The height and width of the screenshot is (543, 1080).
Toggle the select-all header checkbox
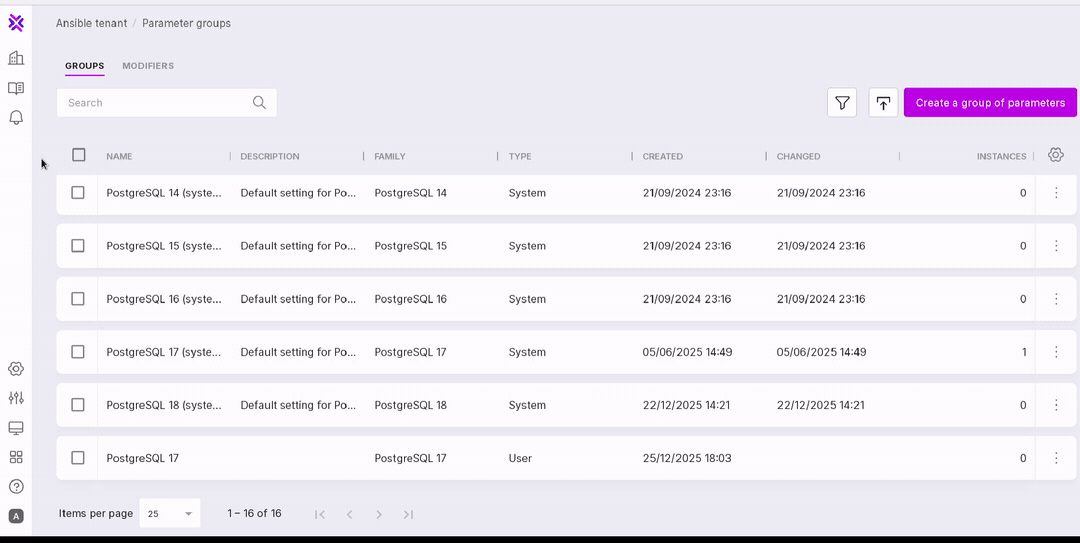tap(79, 155)
